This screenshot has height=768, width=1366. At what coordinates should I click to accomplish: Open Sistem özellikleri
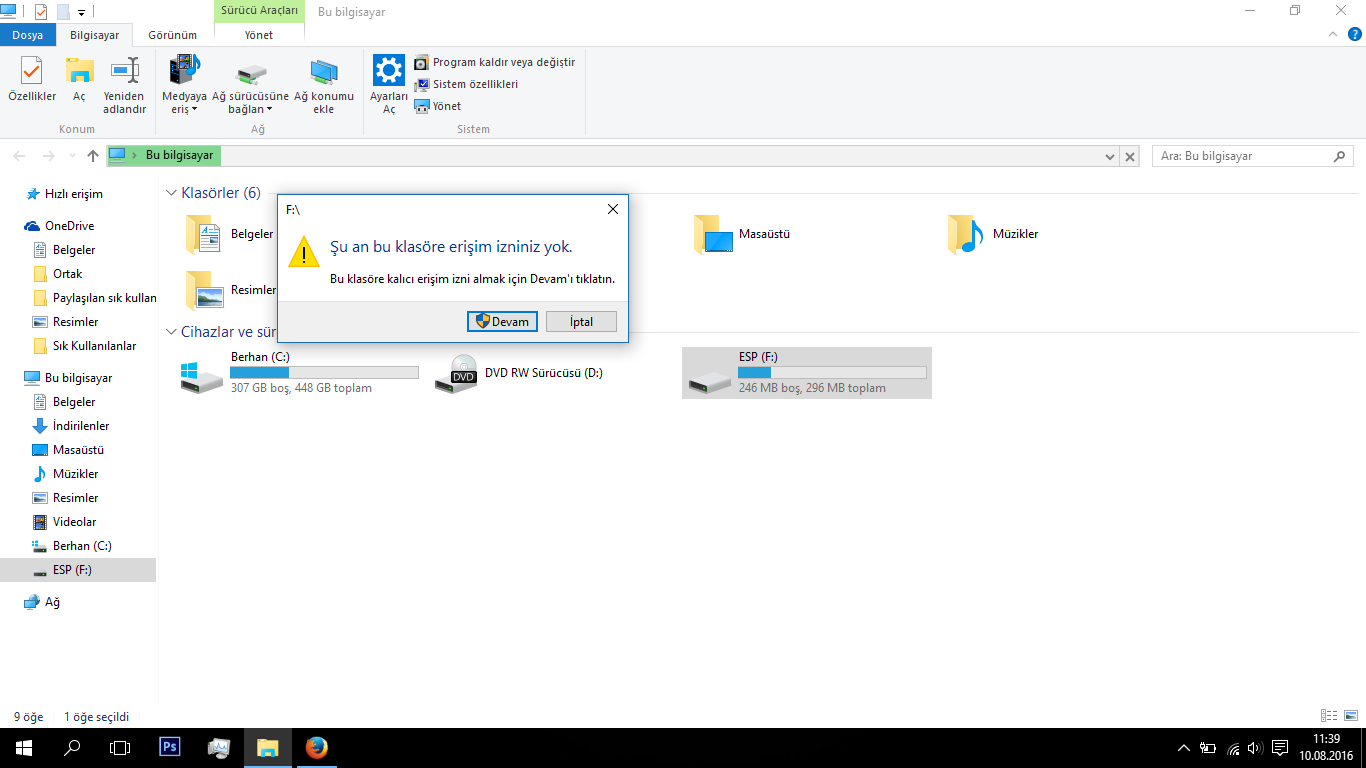(x=466, y=84)
